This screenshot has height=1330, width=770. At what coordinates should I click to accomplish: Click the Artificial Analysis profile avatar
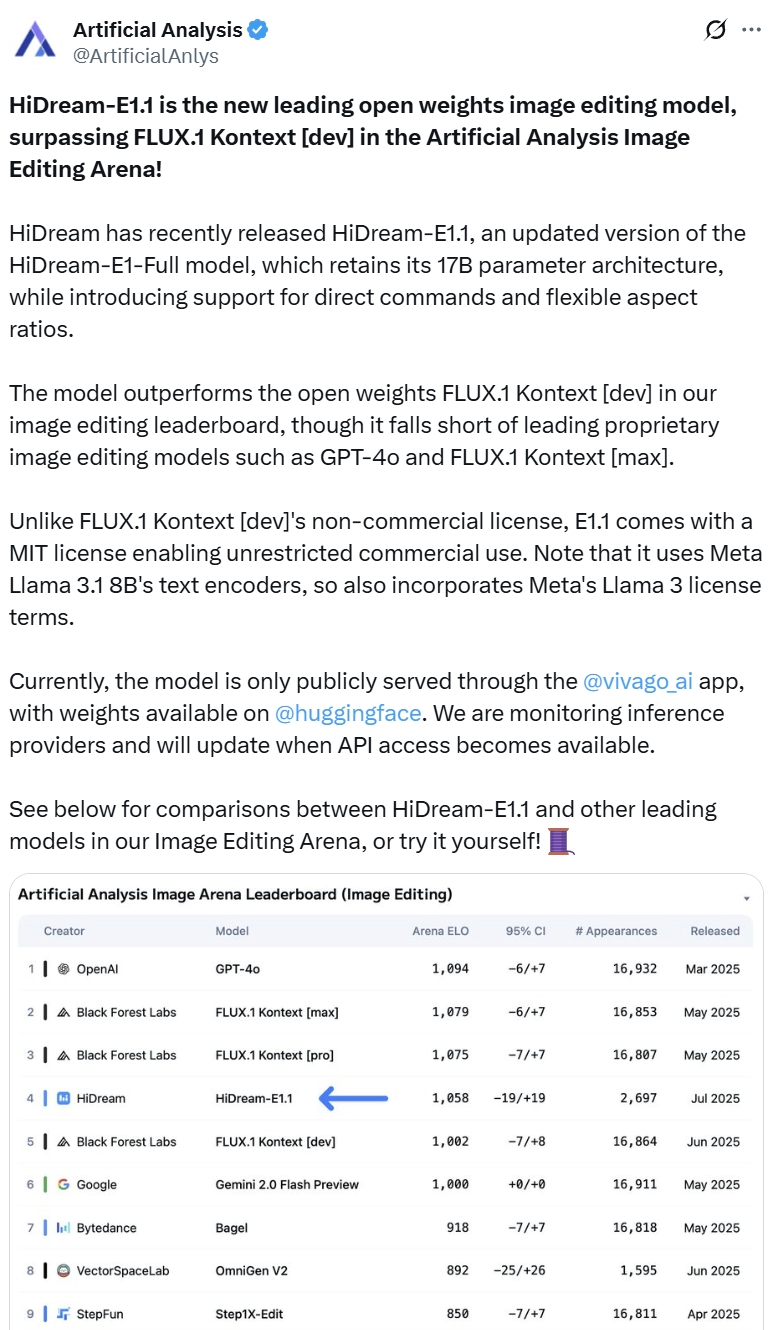(x=35, y=40)
